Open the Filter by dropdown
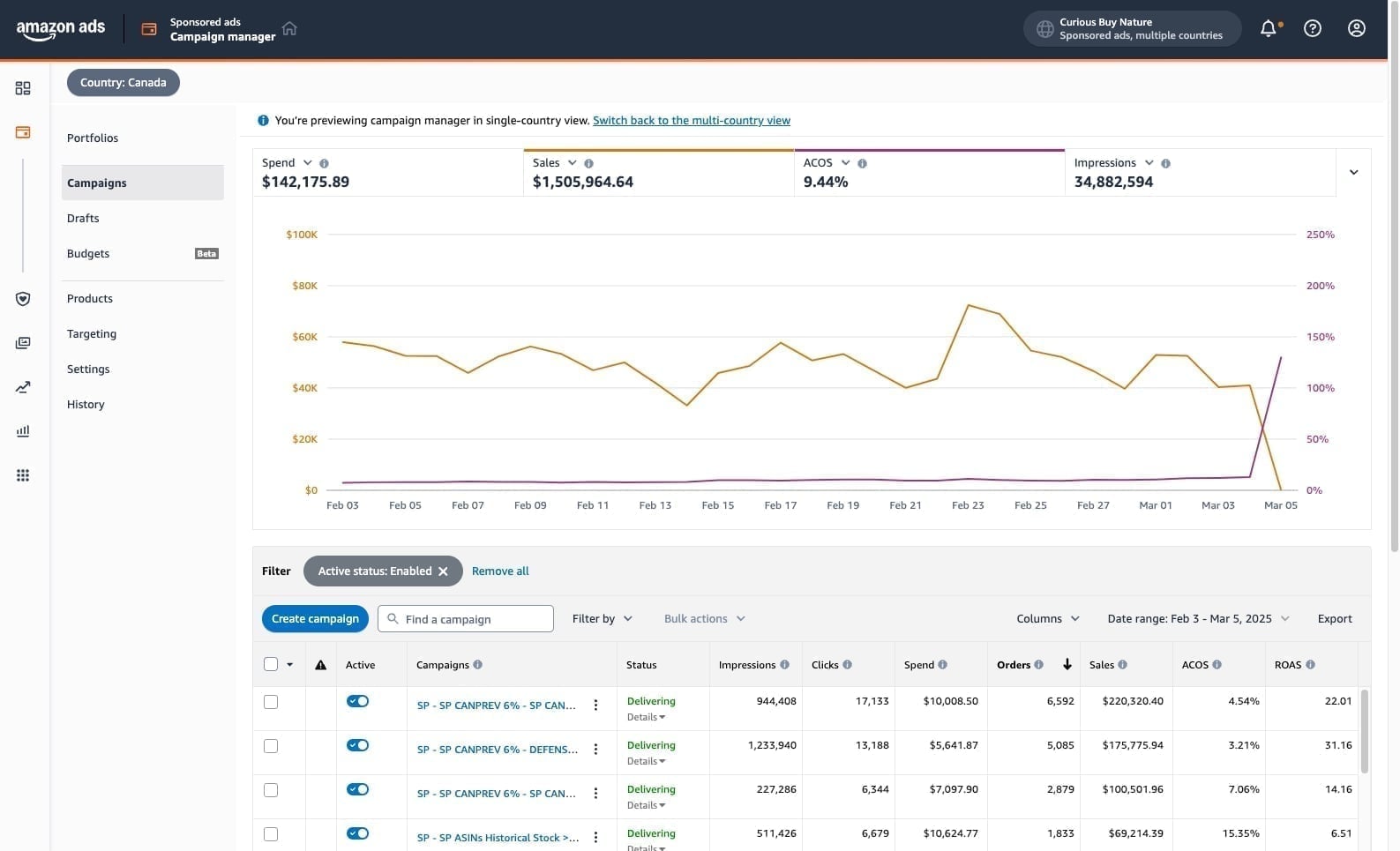Image resolution: width=1400 pixels, height=851 pixels. [x=603, y=619]
